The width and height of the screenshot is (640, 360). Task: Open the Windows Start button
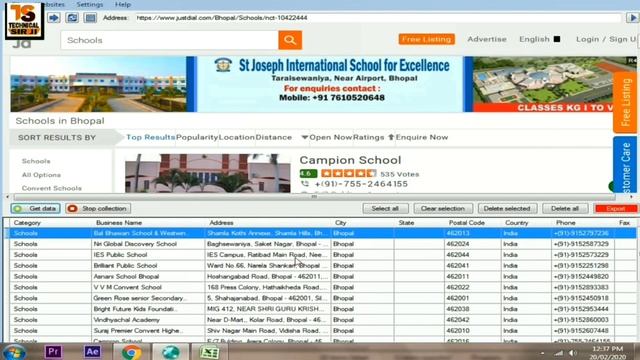click(x=15, y=352)
